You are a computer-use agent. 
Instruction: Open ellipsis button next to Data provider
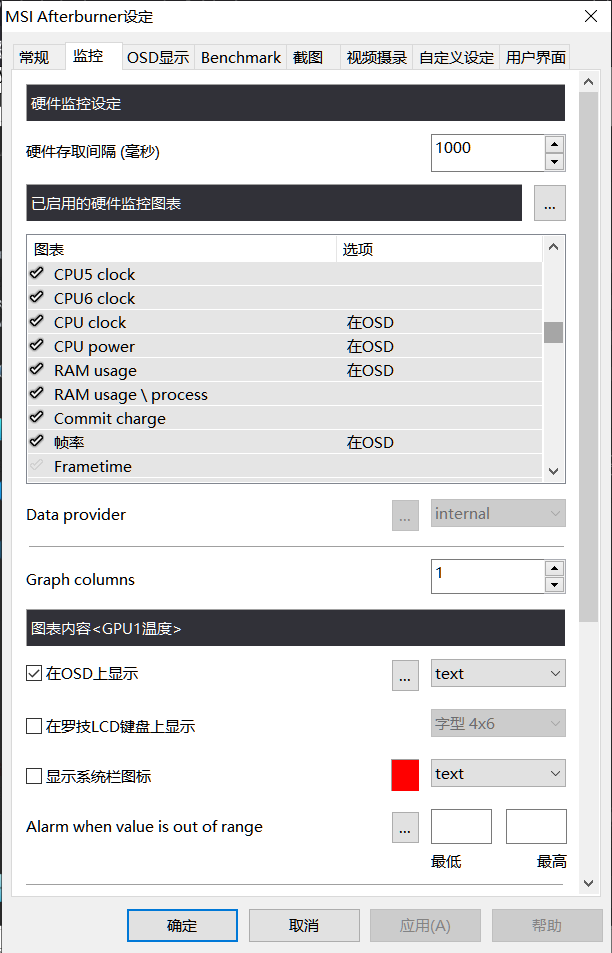click(x=405, y=515)
